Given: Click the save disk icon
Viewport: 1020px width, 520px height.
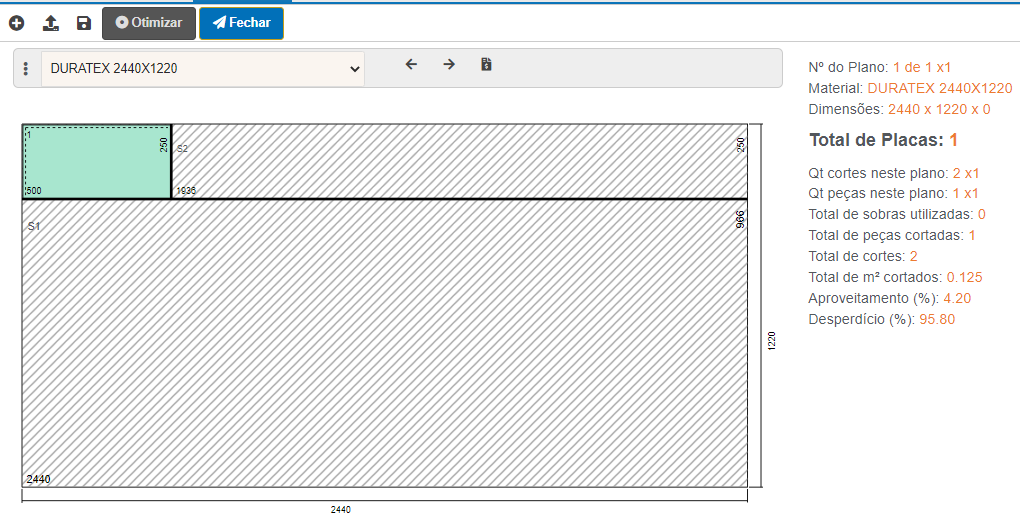Looking at the screenshot, I should tap(84, 23).
